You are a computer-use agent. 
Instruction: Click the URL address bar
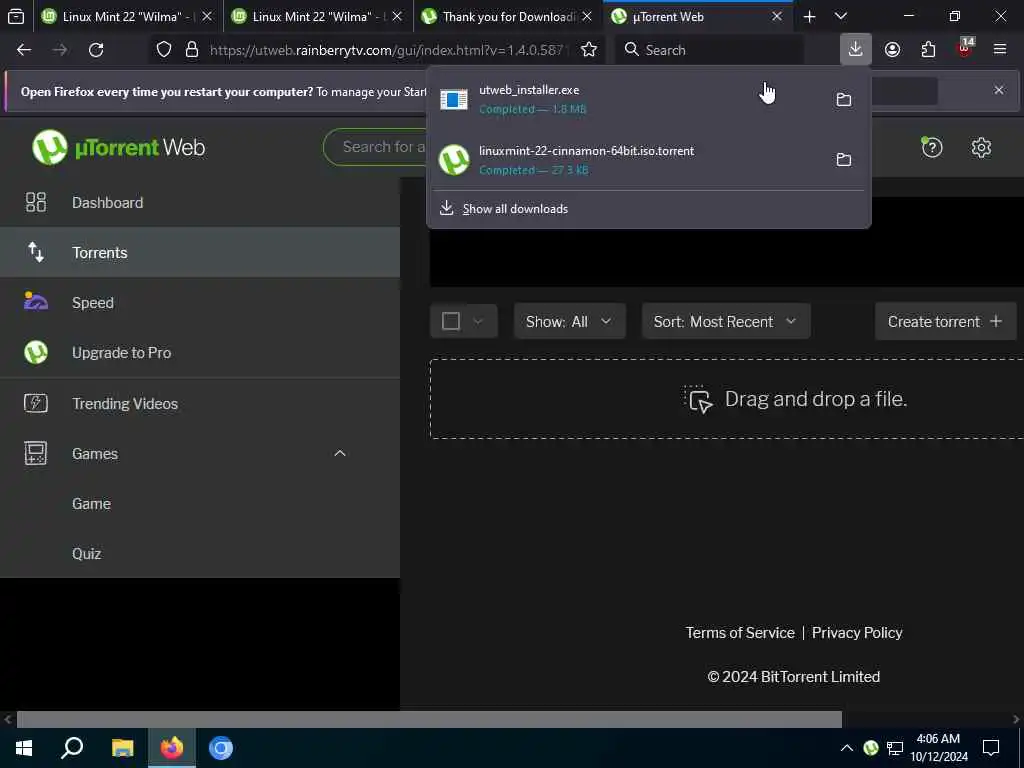(389, 50)
